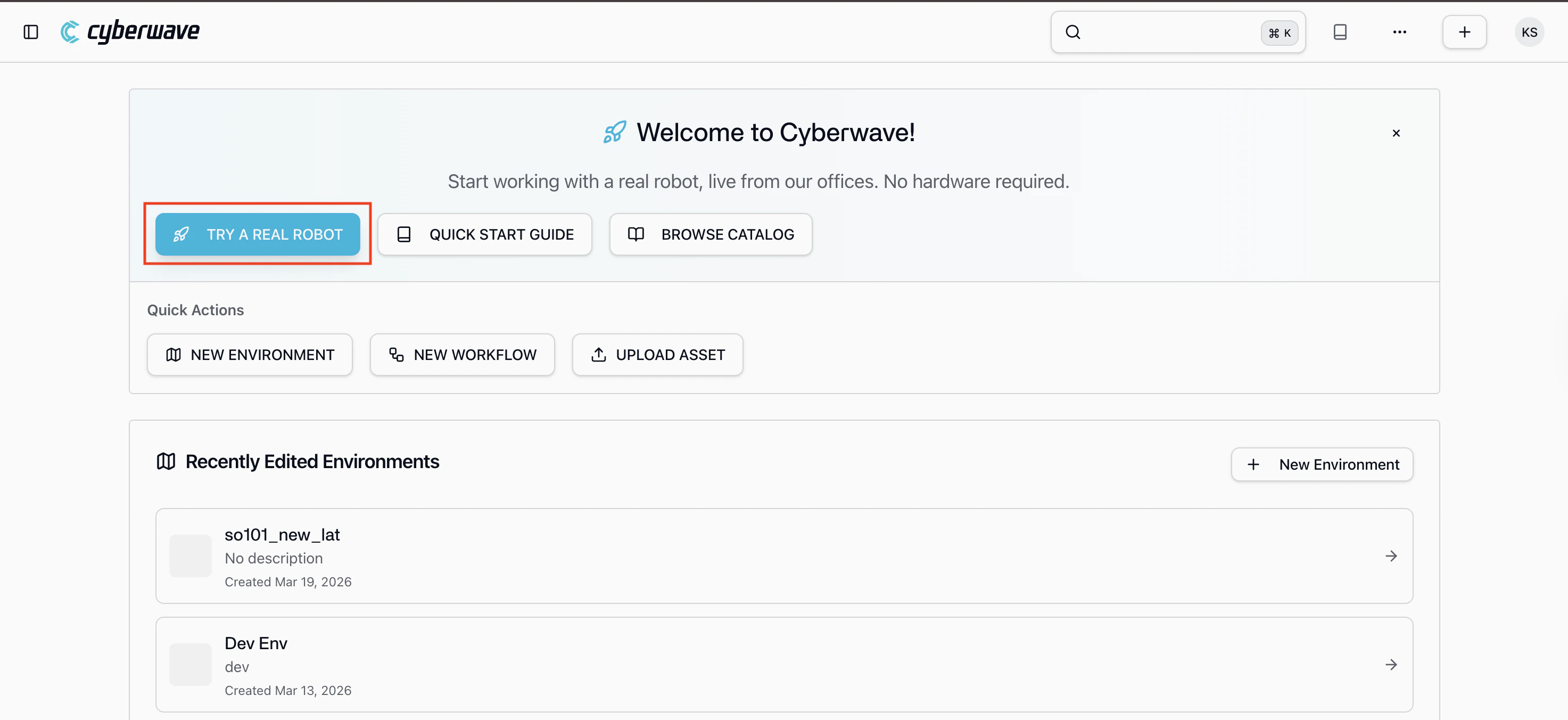This screenshot has width=1568, height=720.
Task: Open the KS user avatar menu
Action: tap(1529, 32)
